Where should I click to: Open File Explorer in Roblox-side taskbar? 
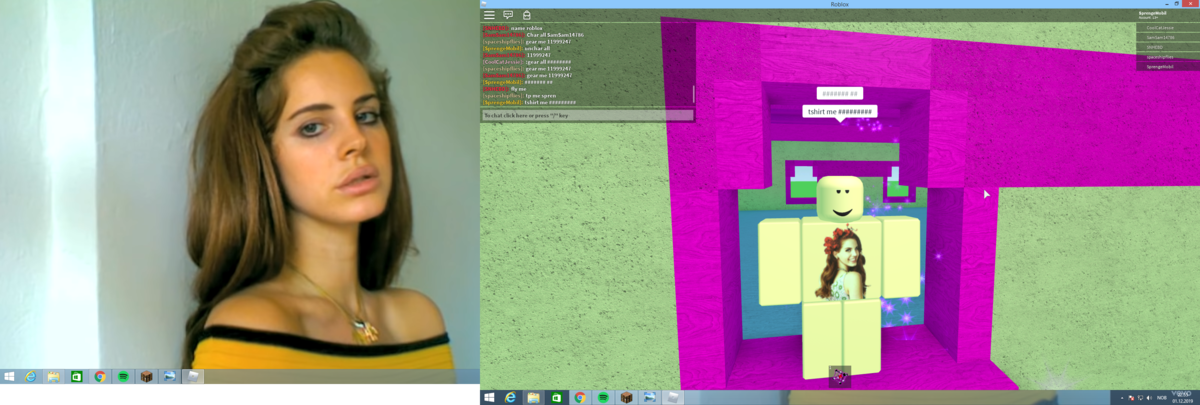533,397
